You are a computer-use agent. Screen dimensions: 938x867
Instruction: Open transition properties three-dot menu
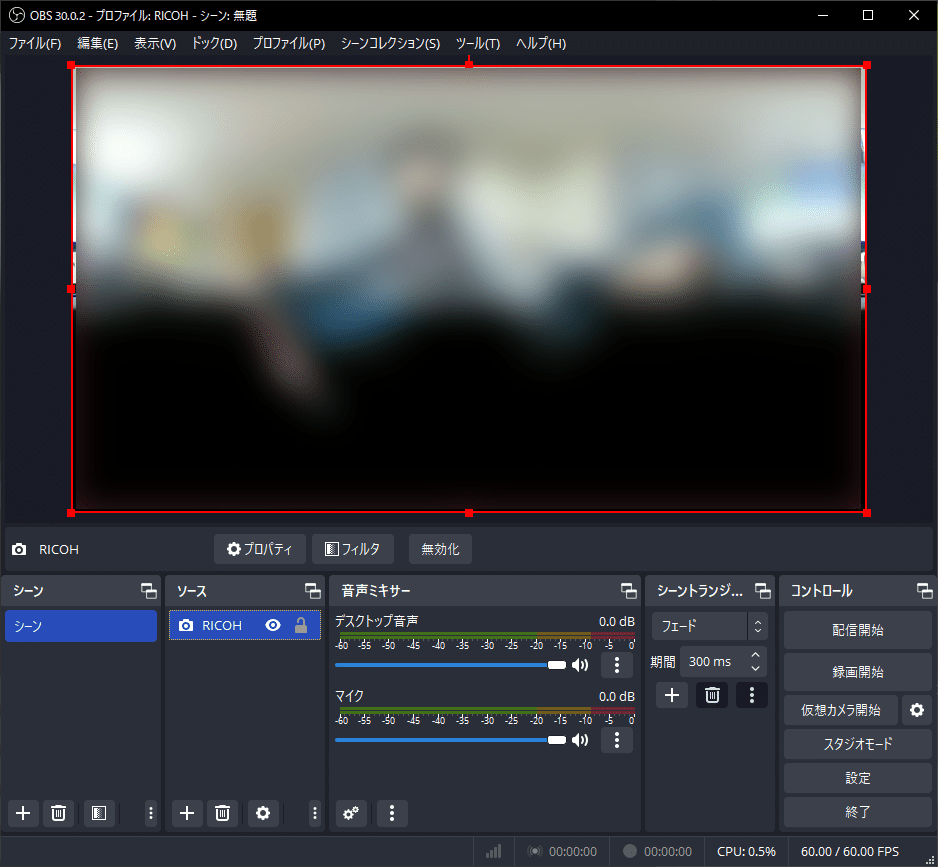pos(752,695)
